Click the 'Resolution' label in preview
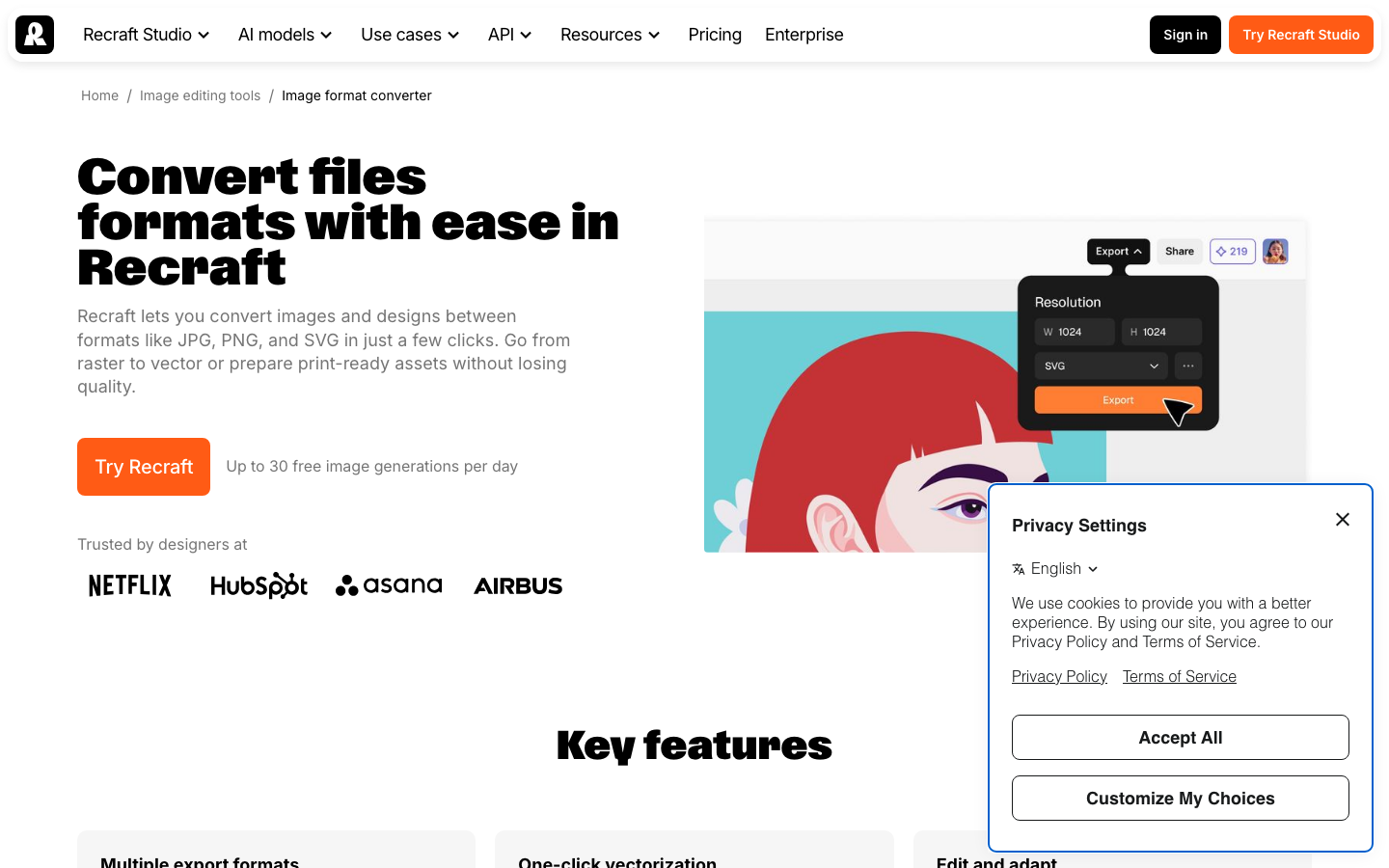The width and height of the screenshot is (1389, 868). click(1068, 302)
